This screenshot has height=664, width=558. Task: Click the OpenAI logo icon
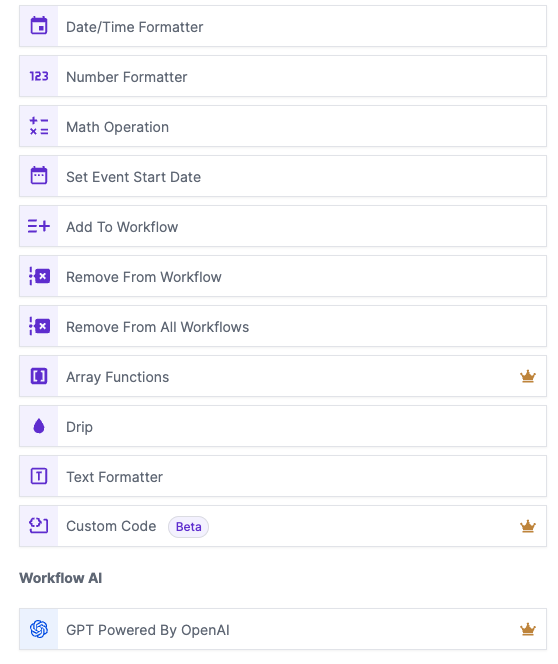(x=39, y=629)
